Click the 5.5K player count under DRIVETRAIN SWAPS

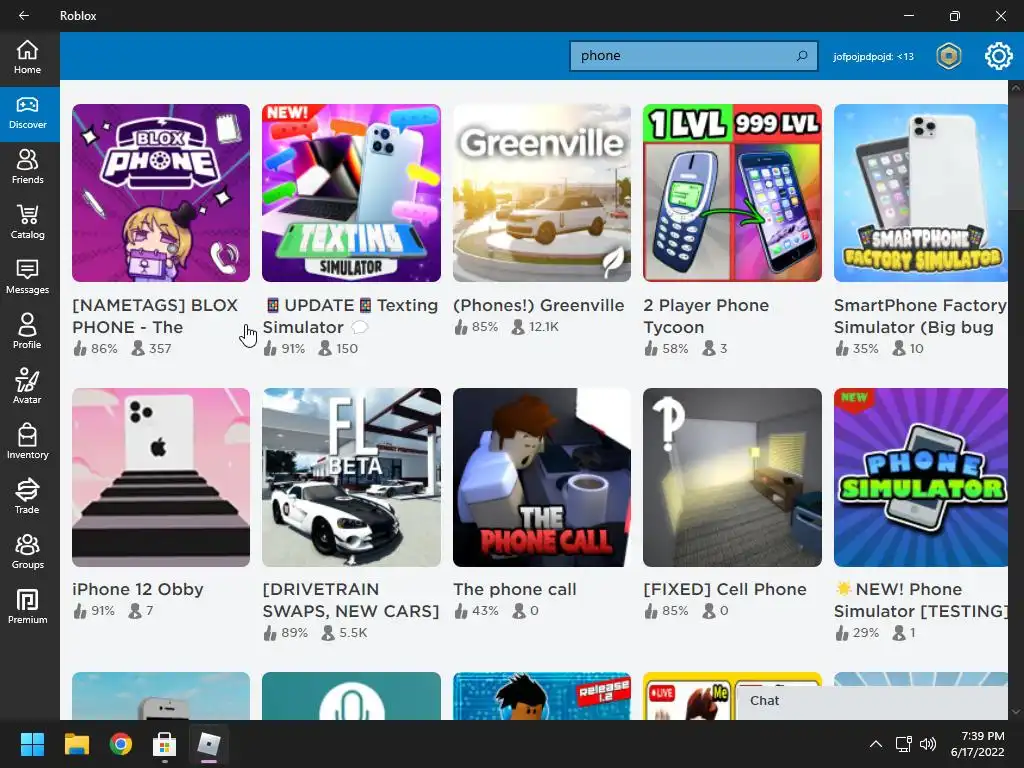tap(344, 633)
